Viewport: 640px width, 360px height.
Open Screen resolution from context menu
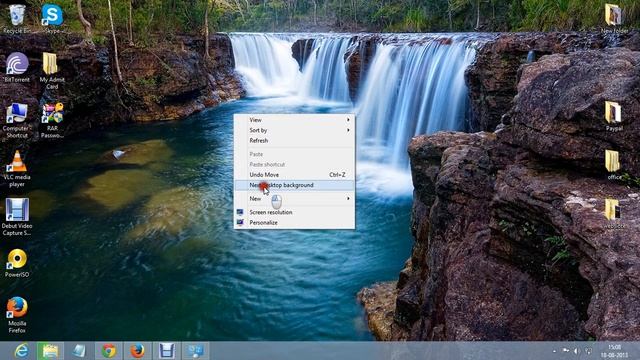pyautogui.click(x=294, y=212)
